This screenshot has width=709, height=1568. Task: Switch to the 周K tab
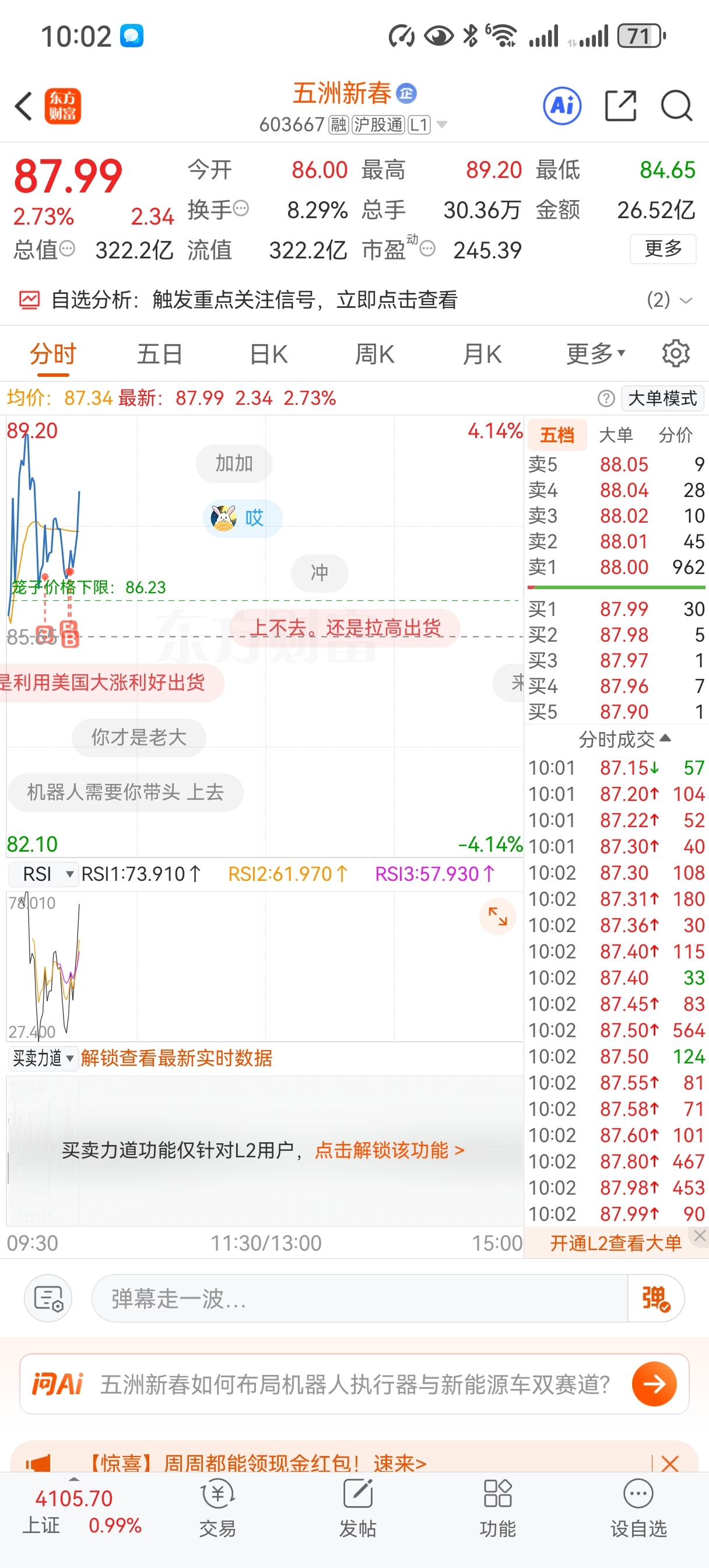(375, 353)
